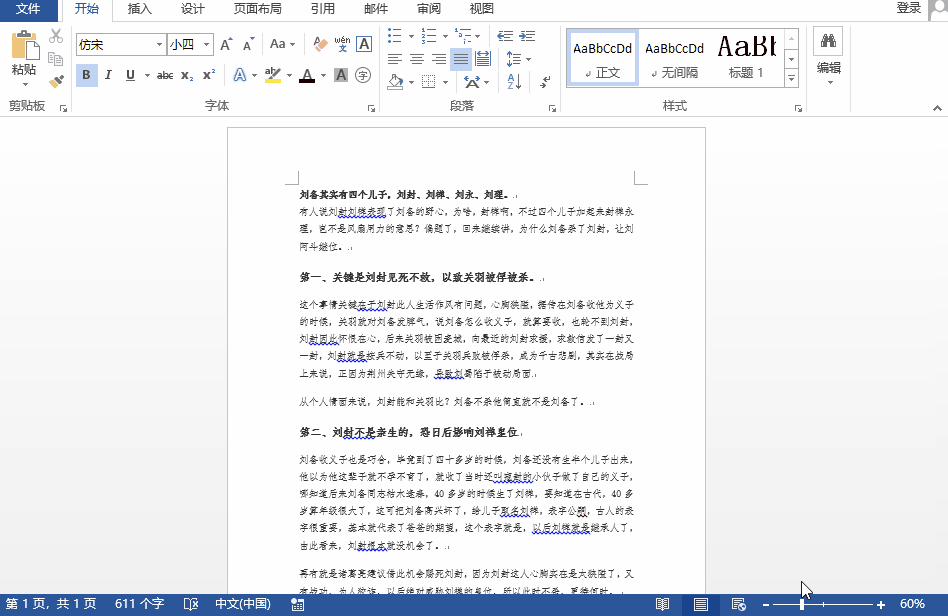The image size is (948, 616).
Task: Click the Cut scissors icon
Action: click(56, 37)
